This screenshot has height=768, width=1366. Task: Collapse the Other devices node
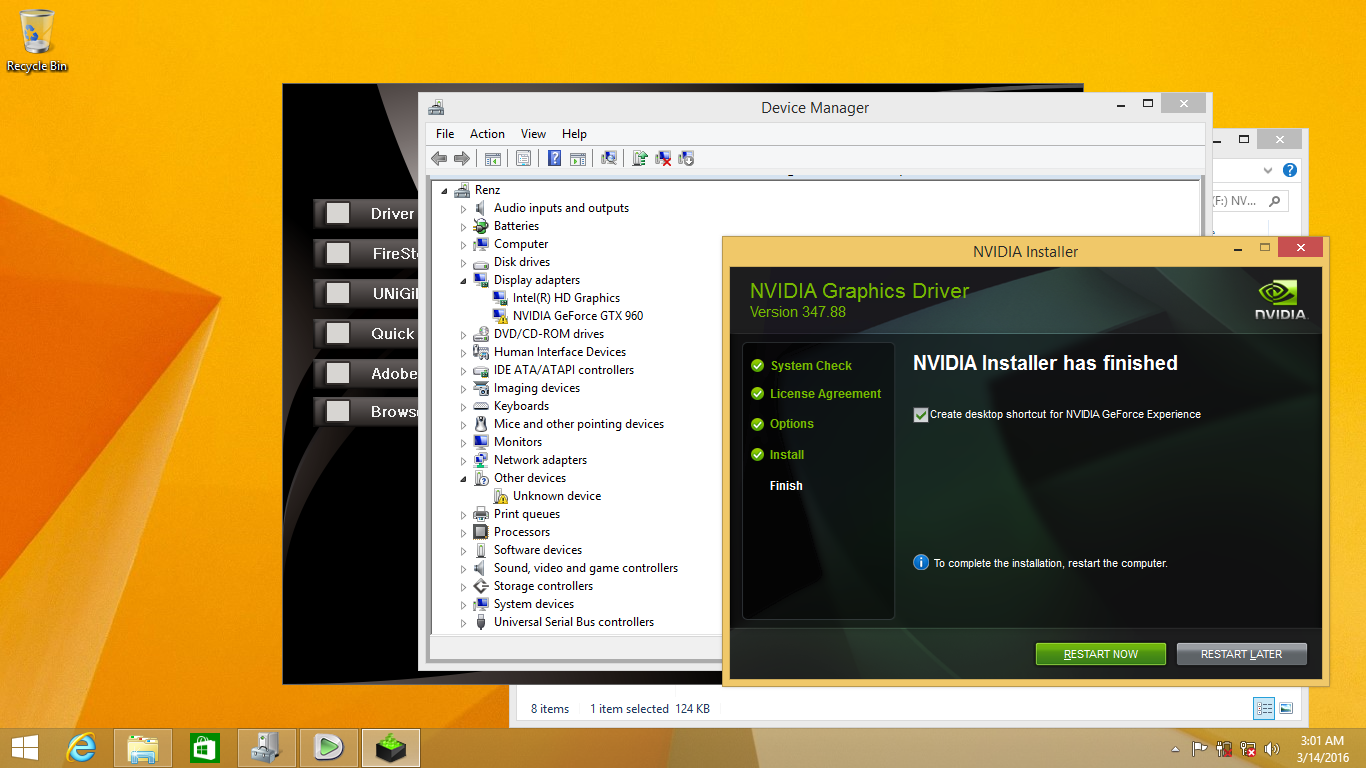(464, 478)
